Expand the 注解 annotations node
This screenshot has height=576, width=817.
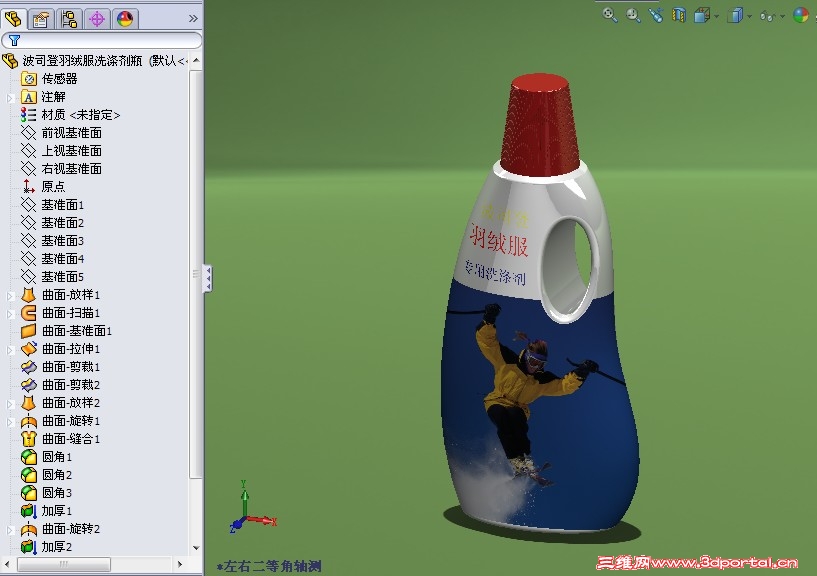9,97
